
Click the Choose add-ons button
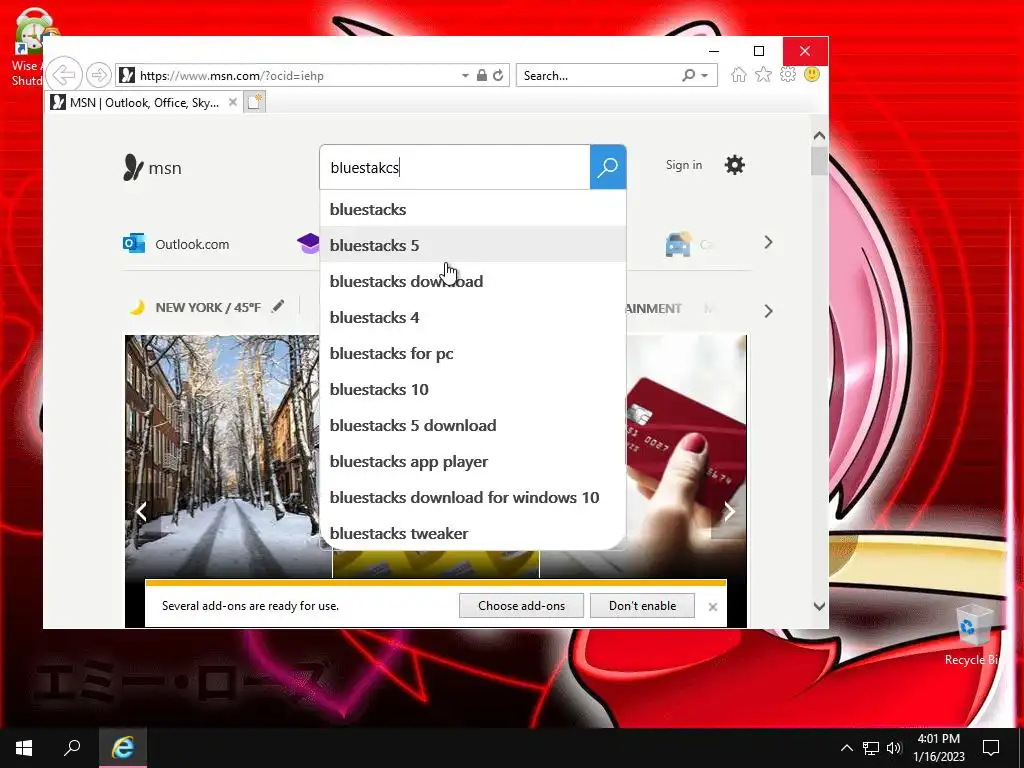point(521,605)
